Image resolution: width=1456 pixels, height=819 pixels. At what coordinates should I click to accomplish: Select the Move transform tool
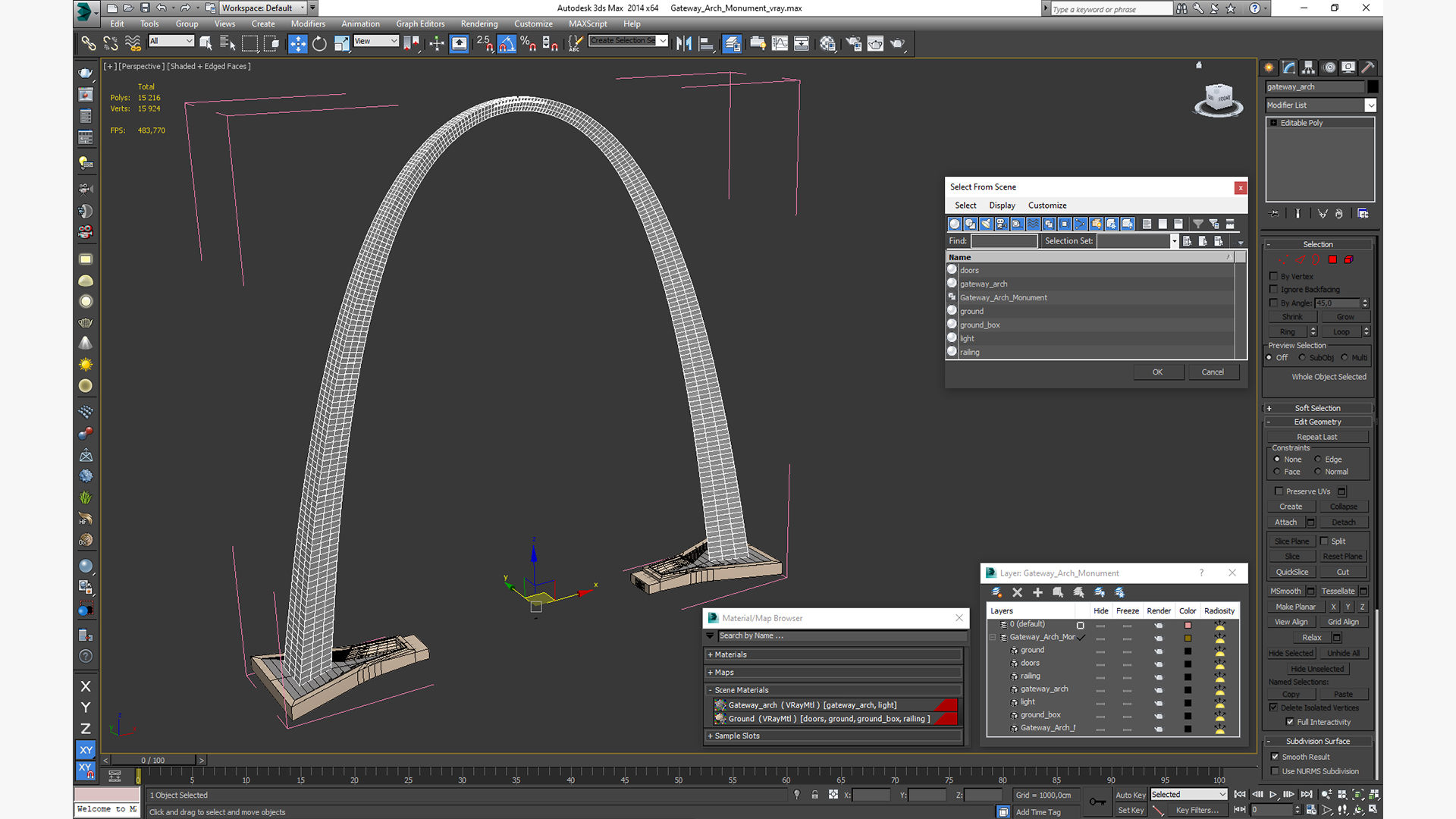[x=297, y=43]
